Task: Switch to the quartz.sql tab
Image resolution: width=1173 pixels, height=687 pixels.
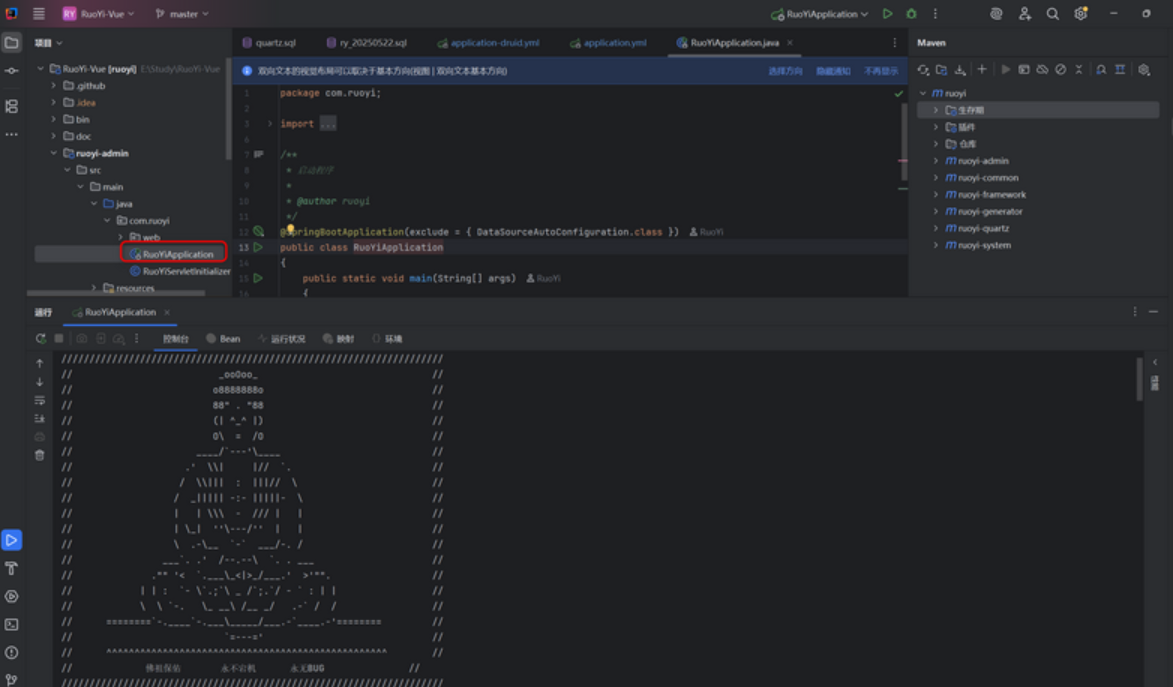Action: [x=269, y=43]
